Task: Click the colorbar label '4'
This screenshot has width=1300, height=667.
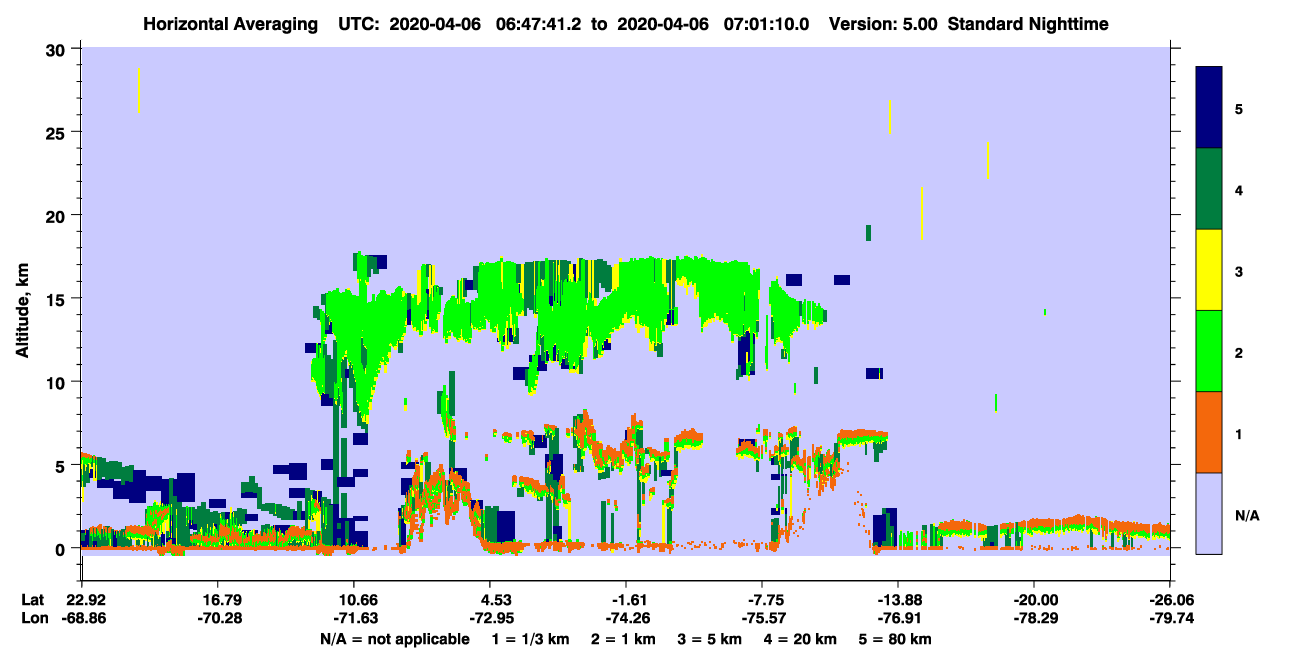Action: tap(1239, 189)
